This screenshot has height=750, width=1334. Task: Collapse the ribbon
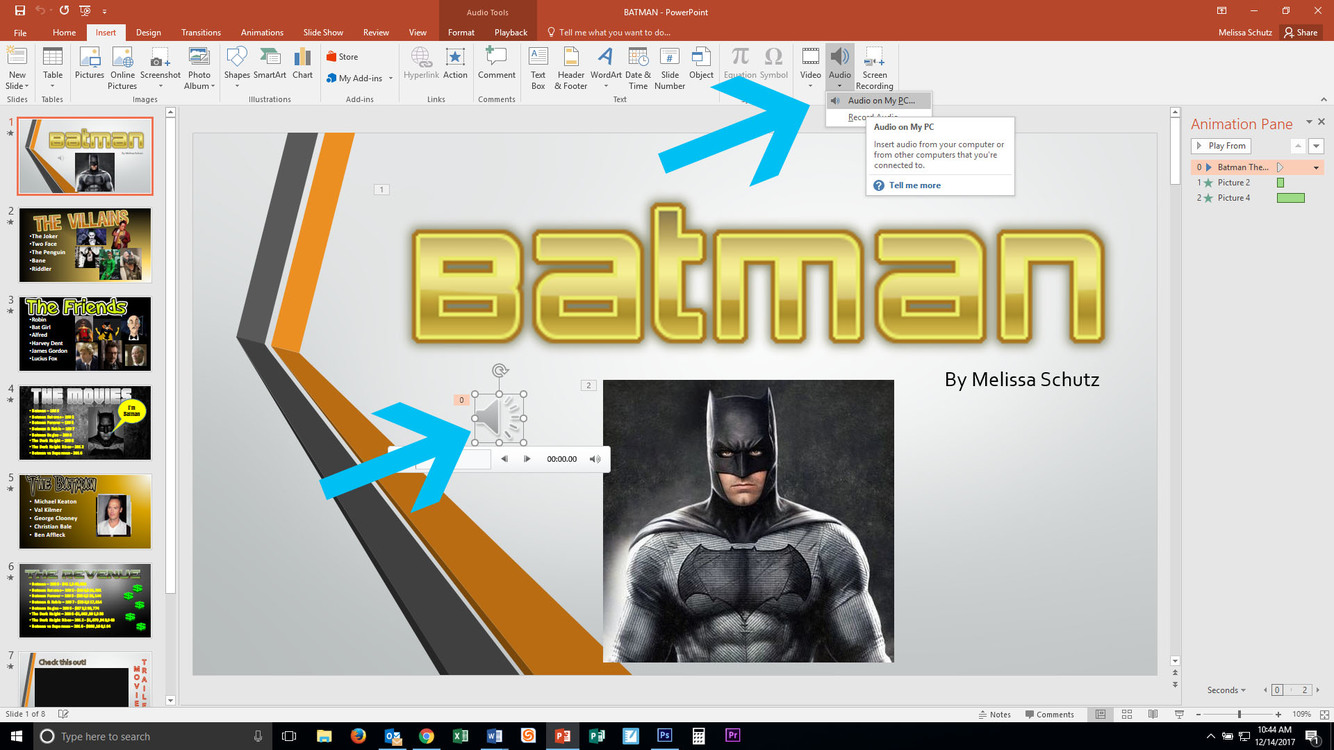click(1323, 100)
